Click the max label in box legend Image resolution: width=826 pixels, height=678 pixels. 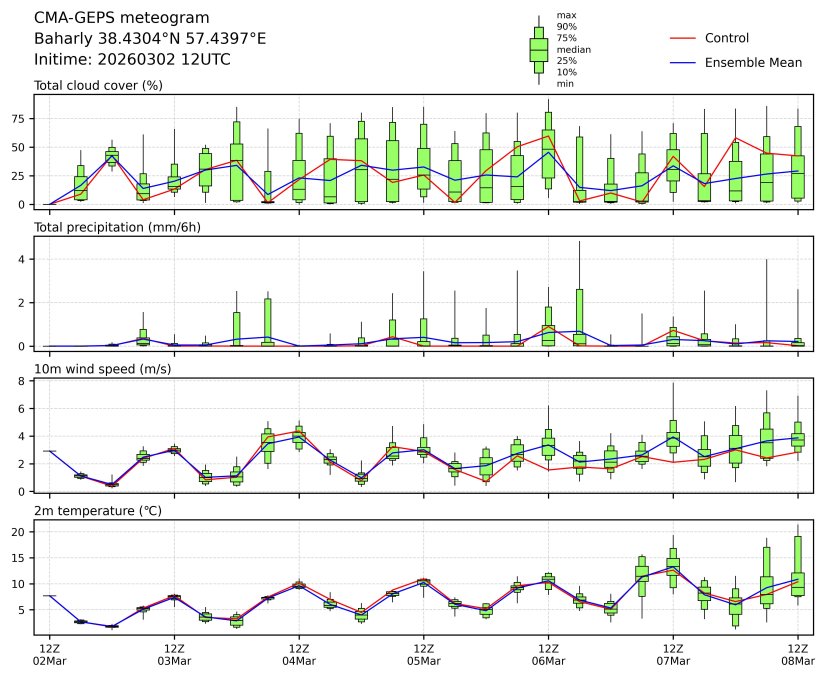click(x=565, y=16)
